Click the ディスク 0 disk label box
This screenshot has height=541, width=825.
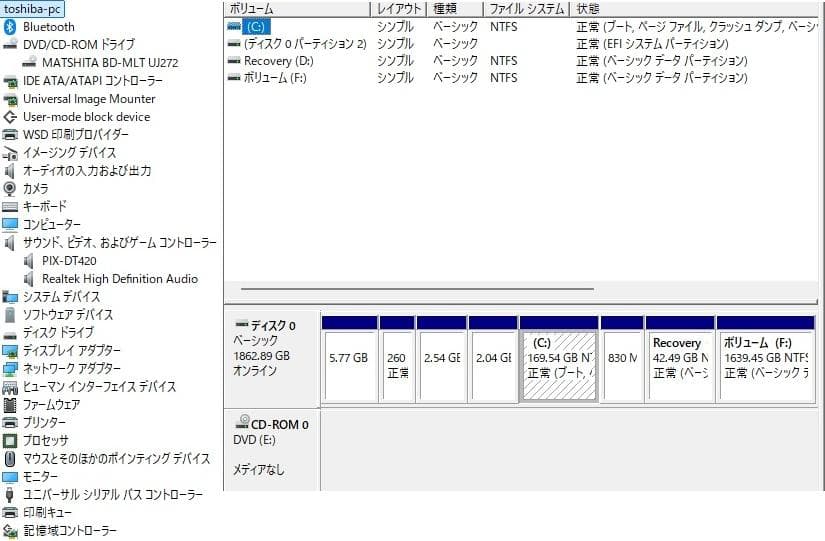tap(272, 358)
